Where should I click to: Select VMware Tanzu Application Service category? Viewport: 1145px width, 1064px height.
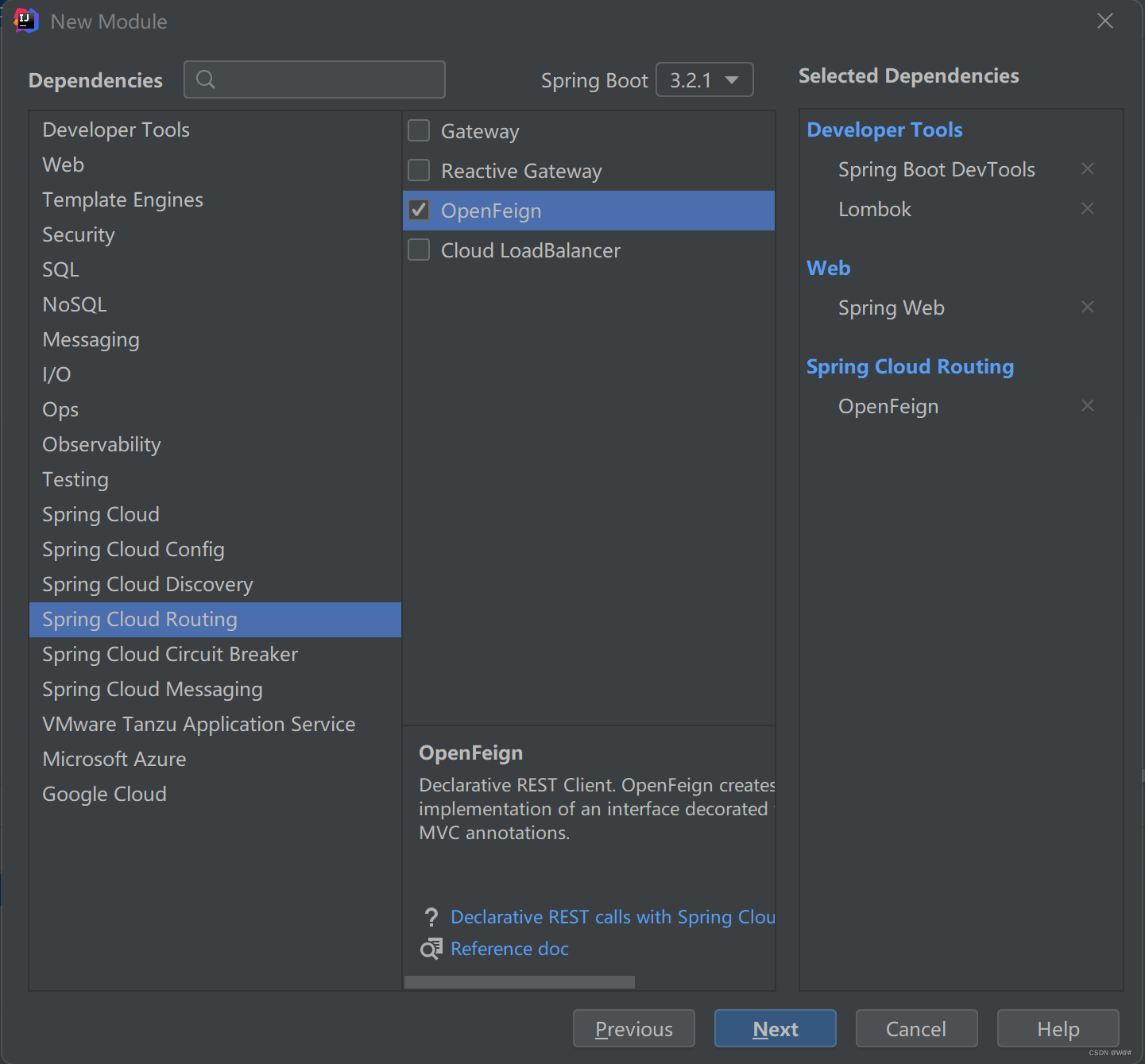click(x=215, y=724)
